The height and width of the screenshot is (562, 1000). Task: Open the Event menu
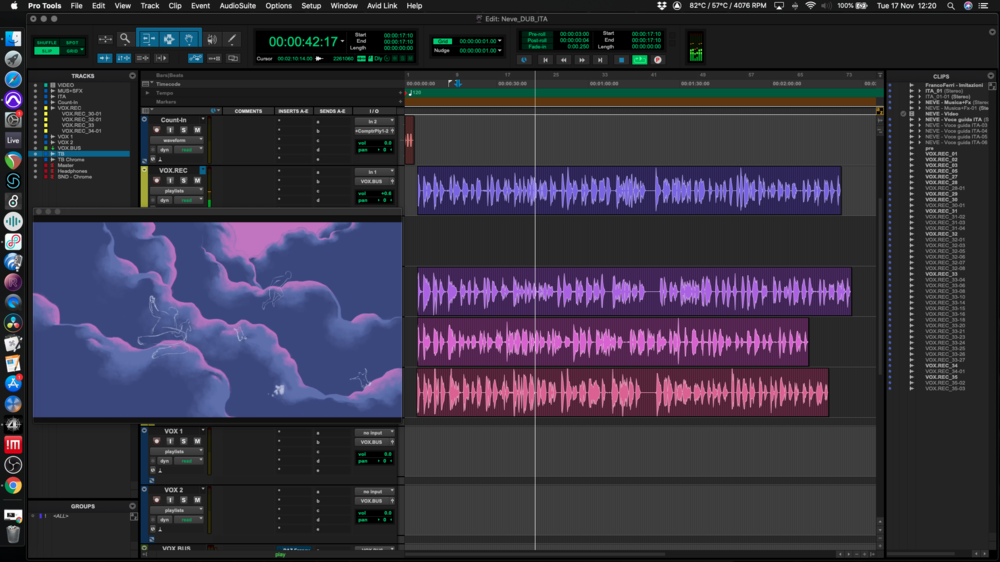200,6
